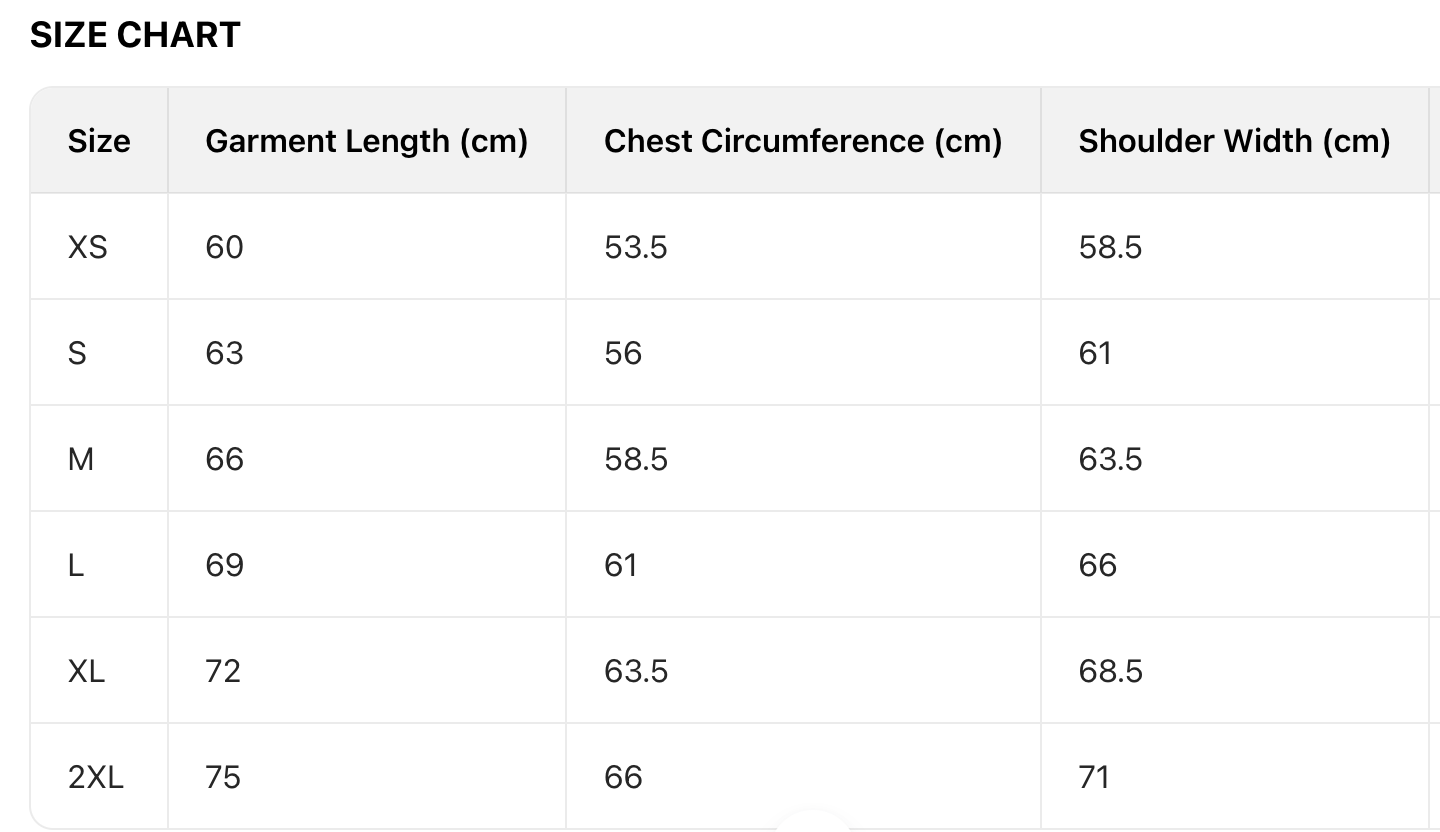Select the Garment Length (cm) column header
This screenshot has height=832, width=1440.
[366, 141]
